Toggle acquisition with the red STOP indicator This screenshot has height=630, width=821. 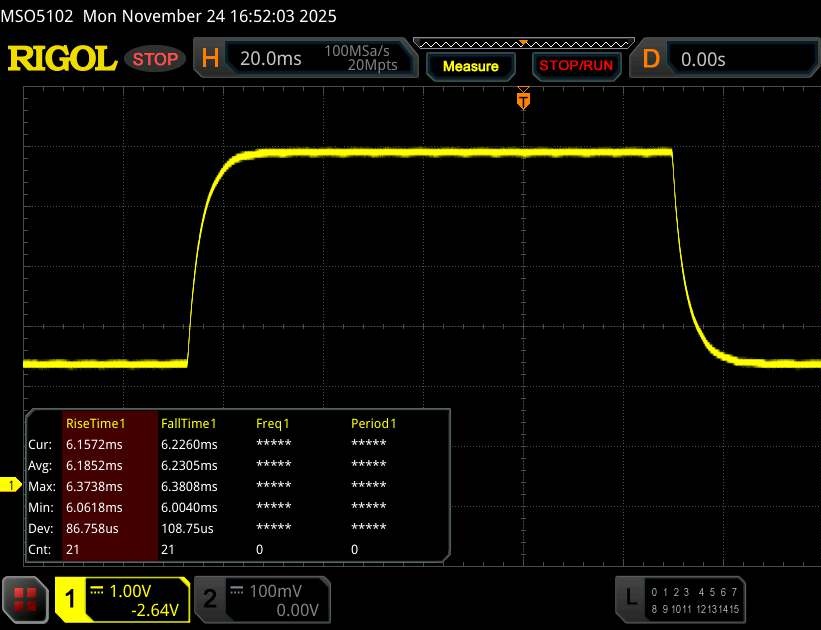(x=155, y=59)
